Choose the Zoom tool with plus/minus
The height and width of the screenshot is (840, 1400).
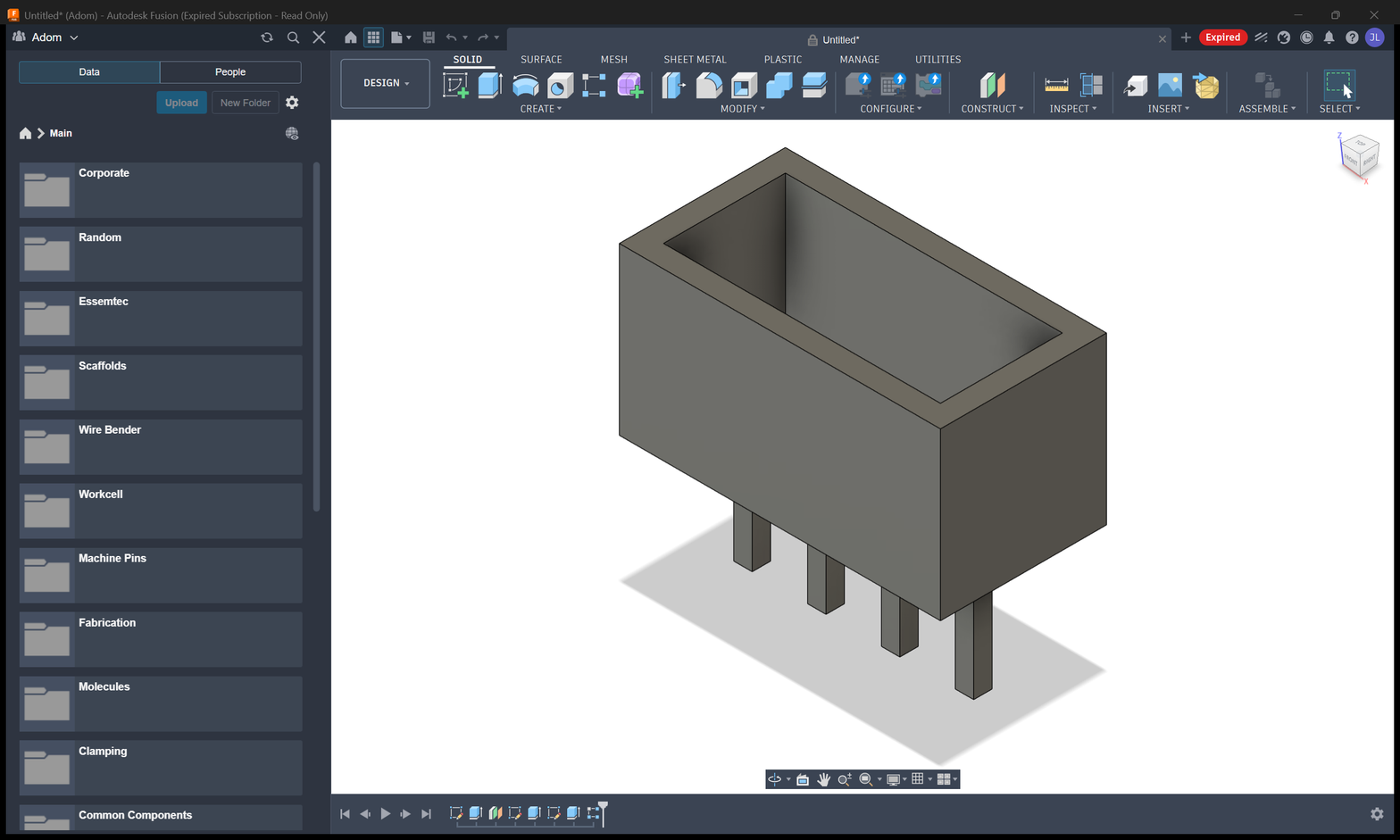click(x=844, y=779)
